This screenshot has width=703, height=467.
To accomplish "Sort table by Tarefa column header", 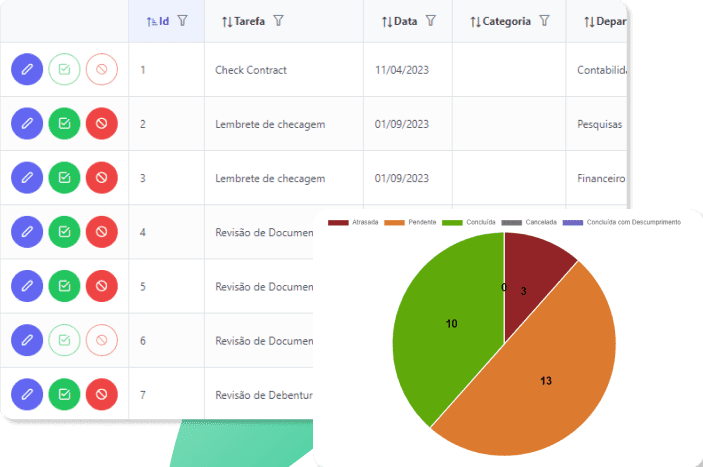I will tap(243, 21).
